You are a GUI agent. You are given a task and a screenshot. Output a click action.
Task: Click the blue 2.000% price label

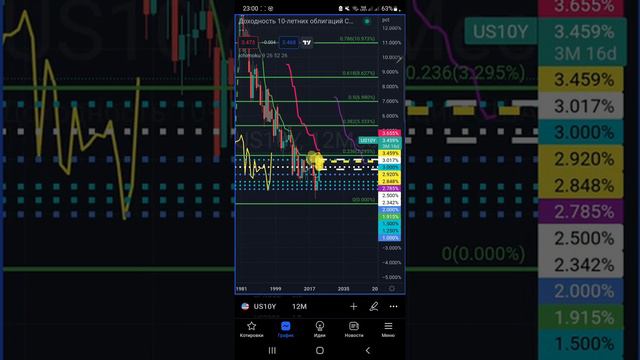390,209
